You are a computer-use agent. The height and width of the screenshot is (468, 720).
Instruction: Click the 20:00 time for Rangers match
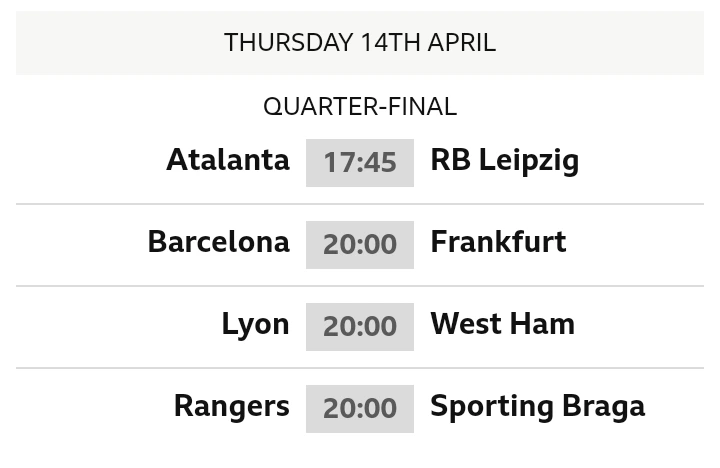[360, 408]
